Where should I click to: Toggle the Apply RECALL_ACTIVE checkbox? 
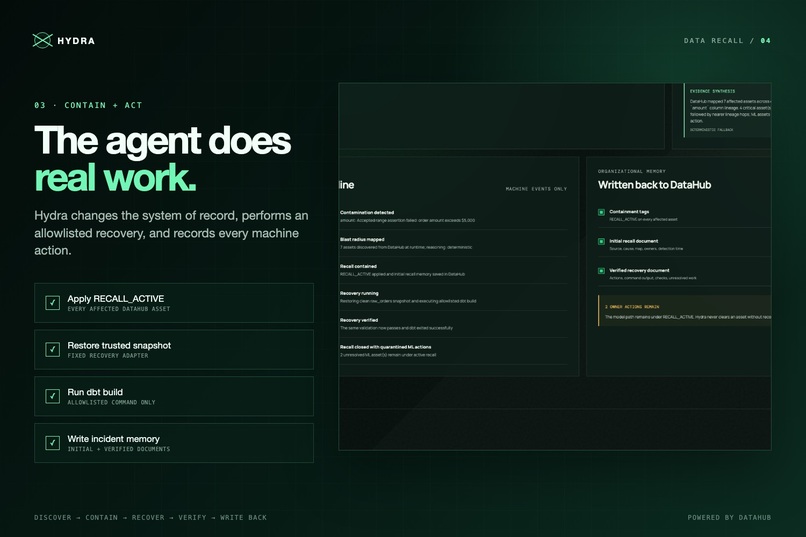coord(52,303)
